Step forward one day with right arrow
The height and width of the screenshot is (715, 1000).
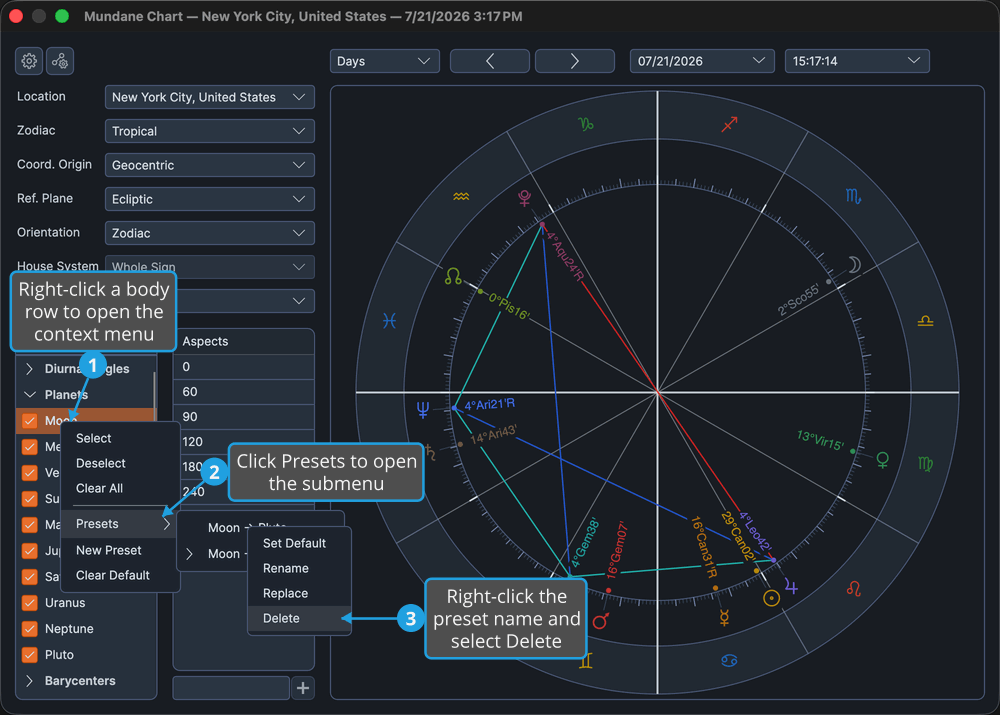[x=575, y=61]
